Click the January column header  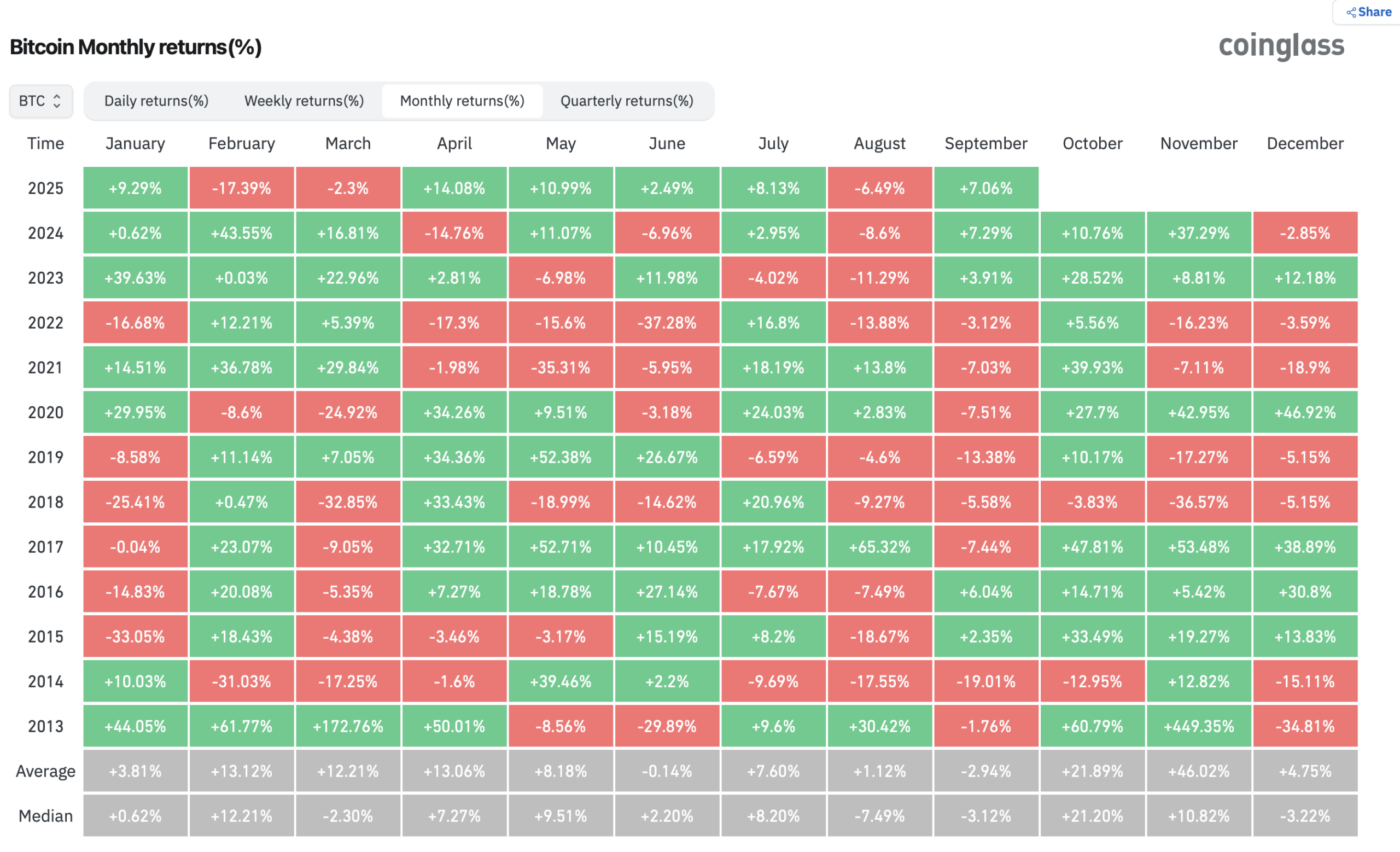point(135,144)
